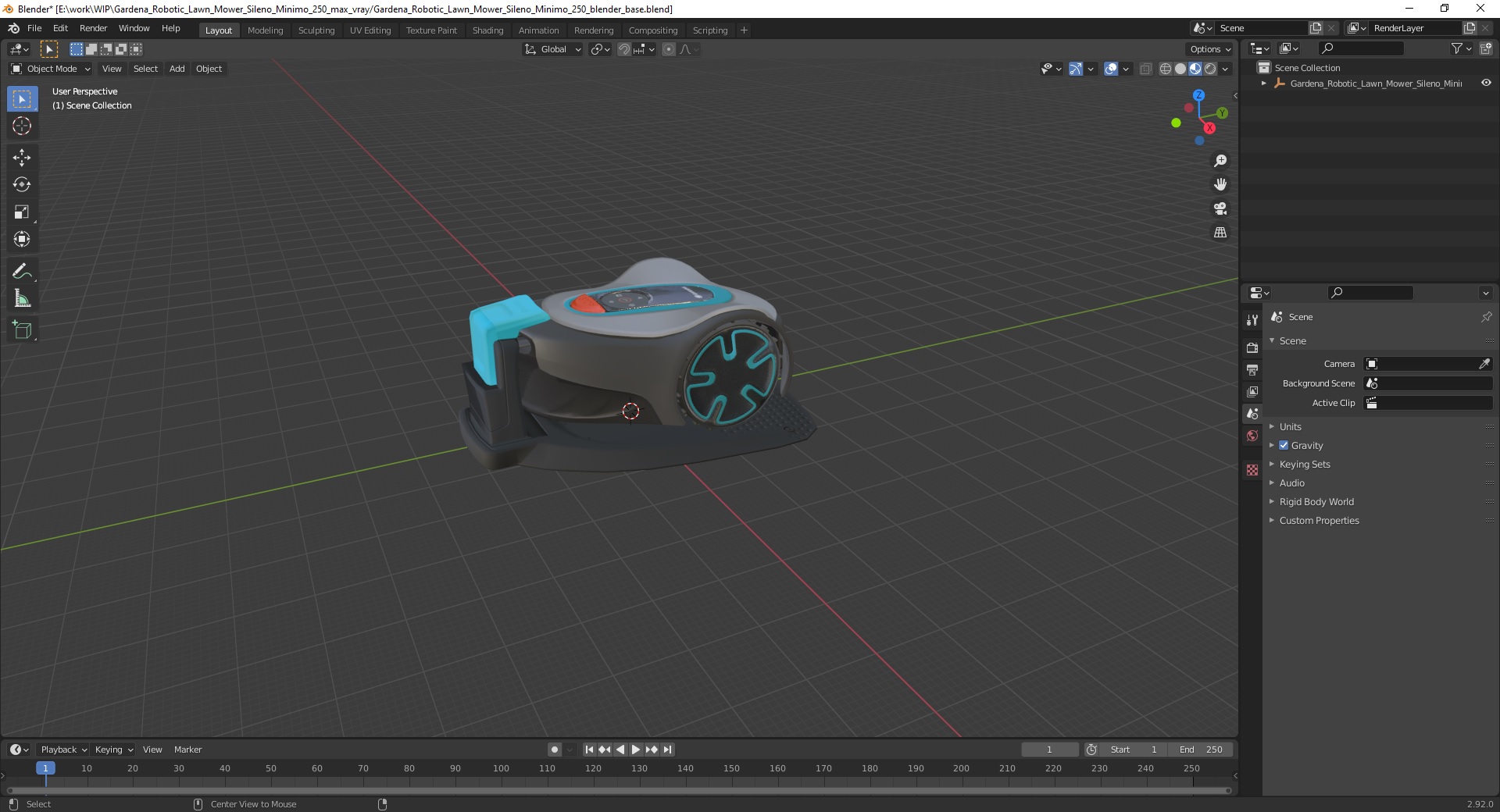Click the current frame number field
1500x812 pixels.
point(1049,750)
